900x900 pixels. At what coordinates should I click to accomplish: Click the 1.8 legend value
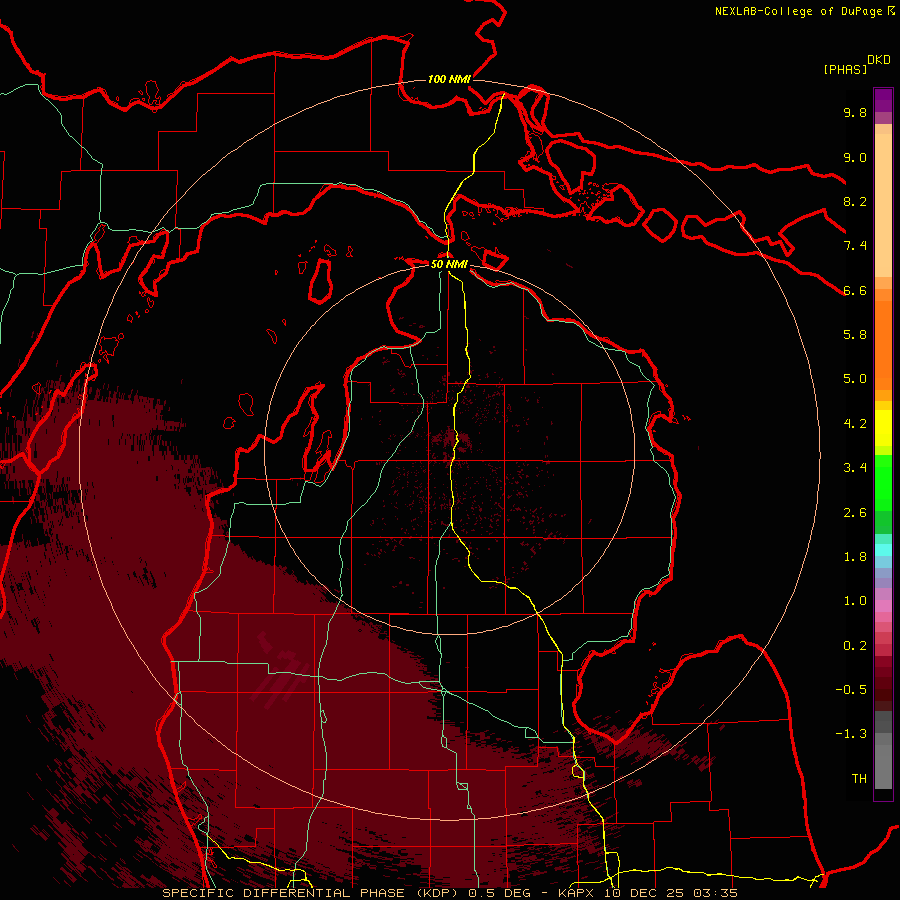855,557
